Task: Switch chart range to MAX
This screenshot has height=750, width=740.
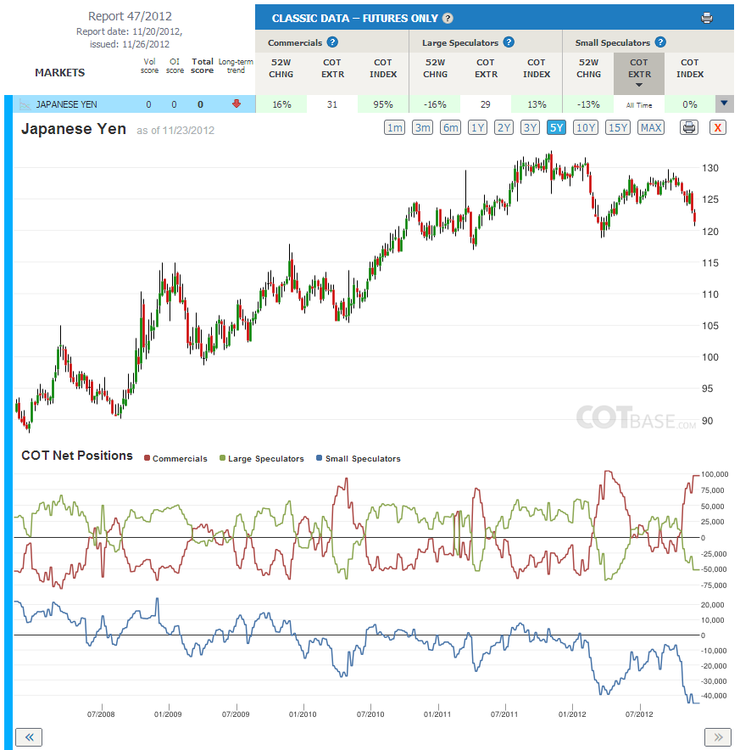Action: pyautogui.click(x=651, y=128)
